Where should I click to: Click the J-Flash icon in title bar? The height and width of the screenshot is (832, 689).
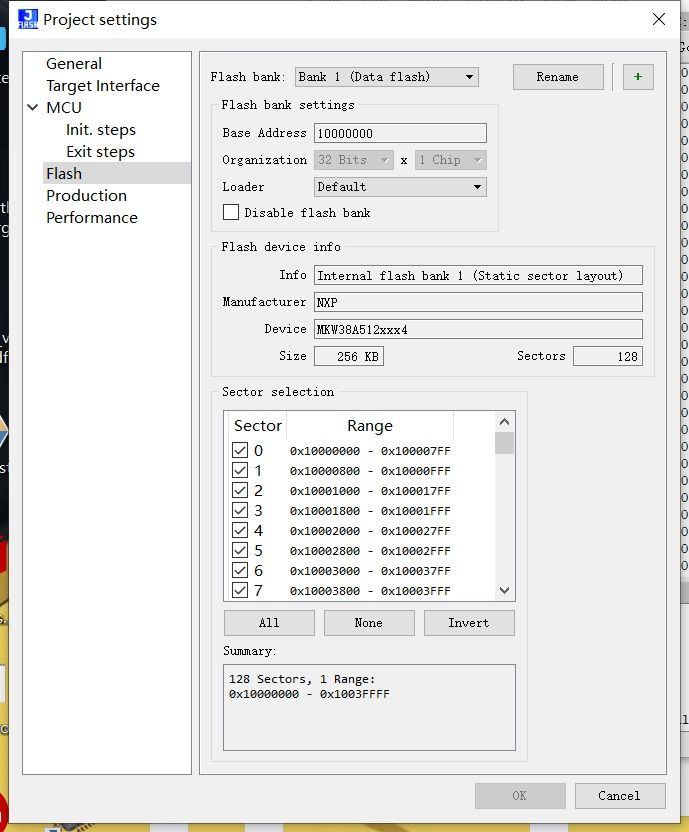(x=28, y=19)
